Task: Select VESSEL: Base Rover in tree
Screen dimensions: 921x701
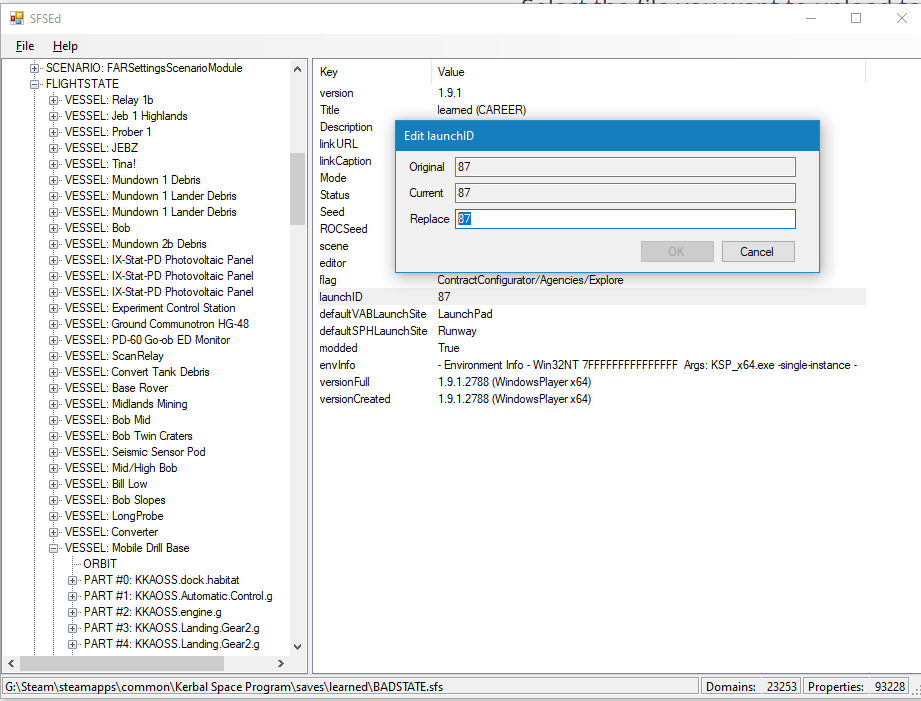Action: click(139, 388)
